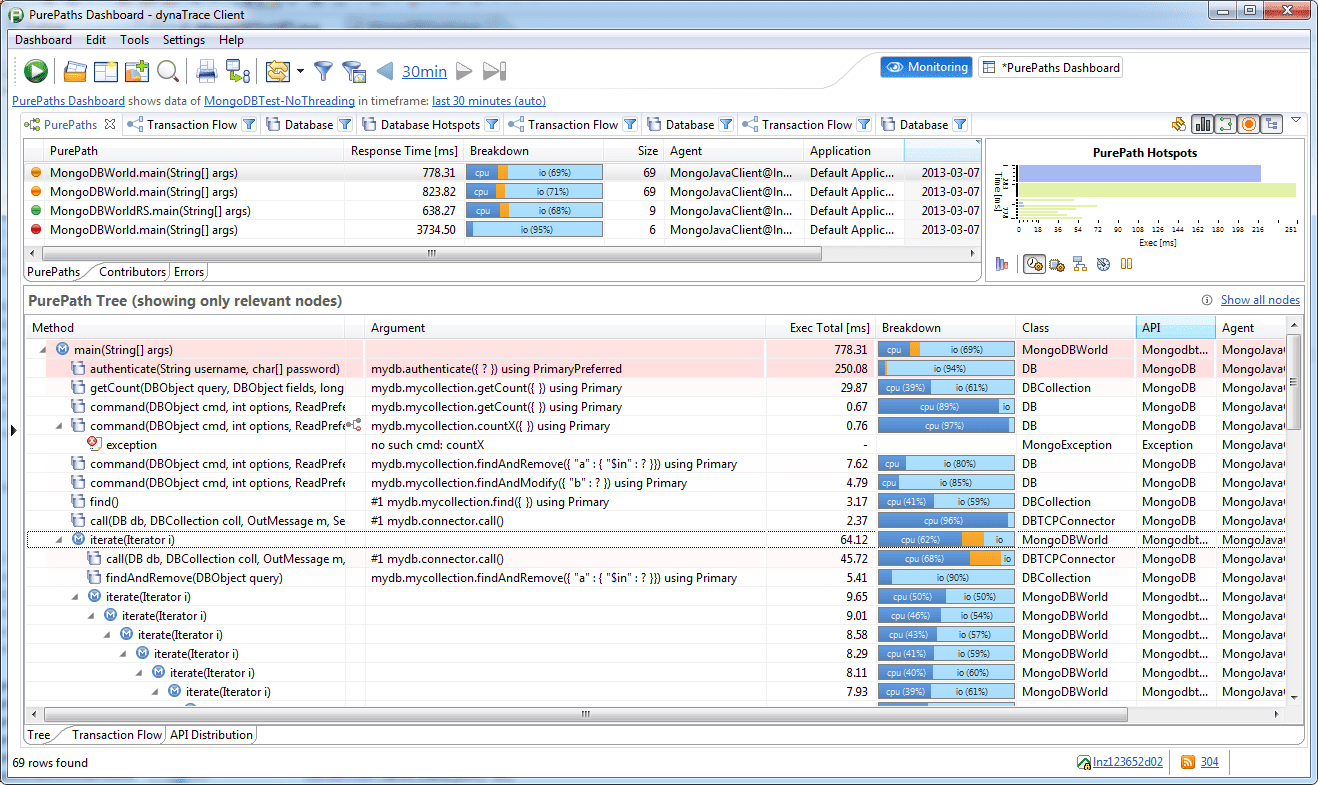Switch to the Errors tab
Viewport: 1318px width, 785px height.
pos(189,271)
